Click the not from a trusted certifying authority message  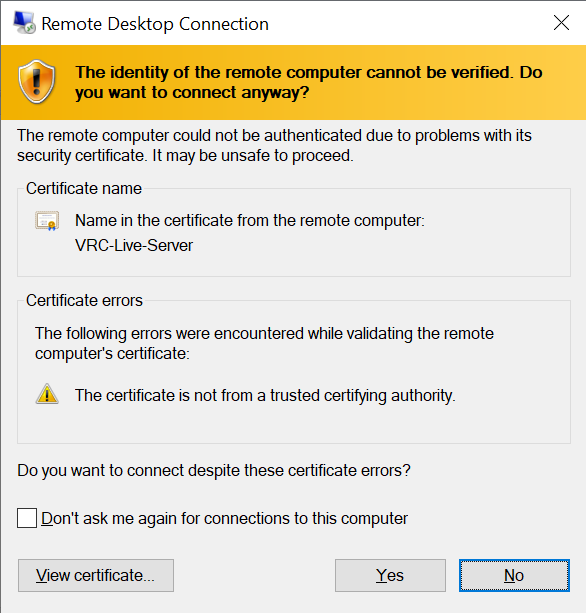(265, 396)
